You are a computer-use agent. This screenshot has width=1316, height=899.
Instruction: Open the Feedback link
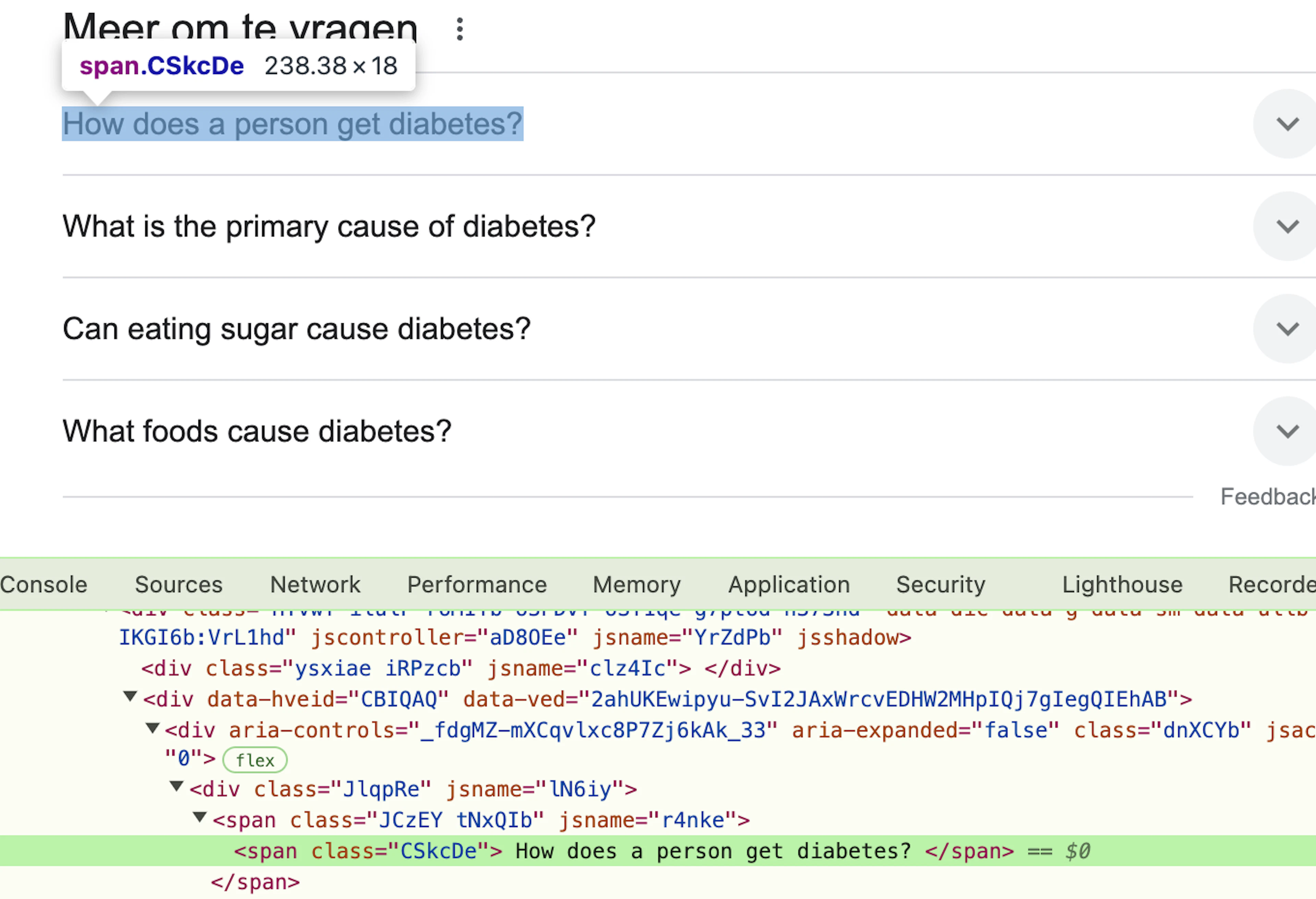pos(1268,497)
